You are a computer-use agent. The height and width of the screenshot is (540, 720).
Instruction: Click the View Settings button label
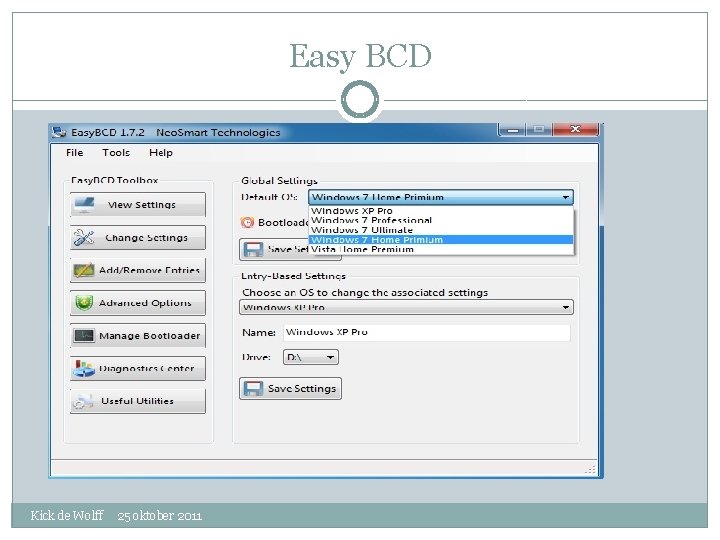[x=142, y=205]
